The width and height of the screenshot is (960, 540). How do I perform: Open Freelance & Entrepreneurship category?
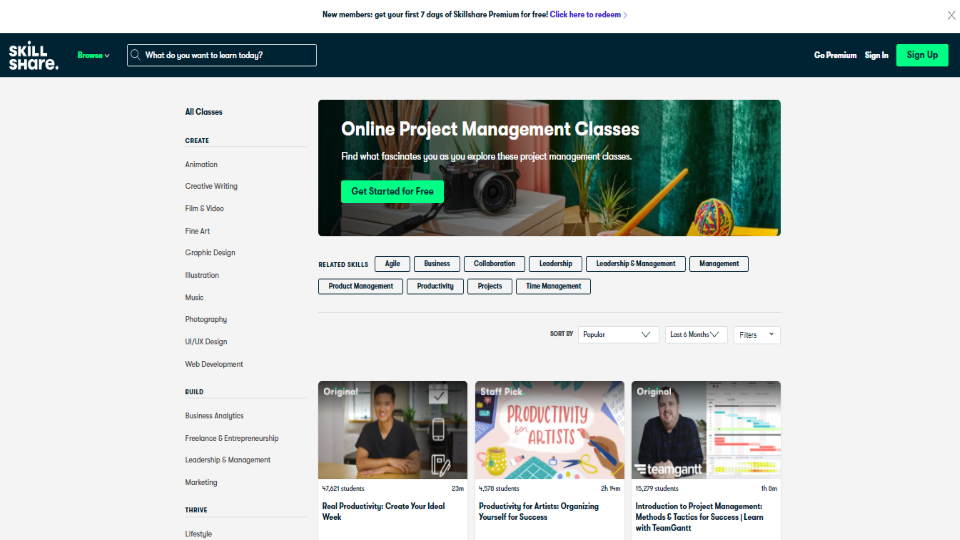[231, 438]
